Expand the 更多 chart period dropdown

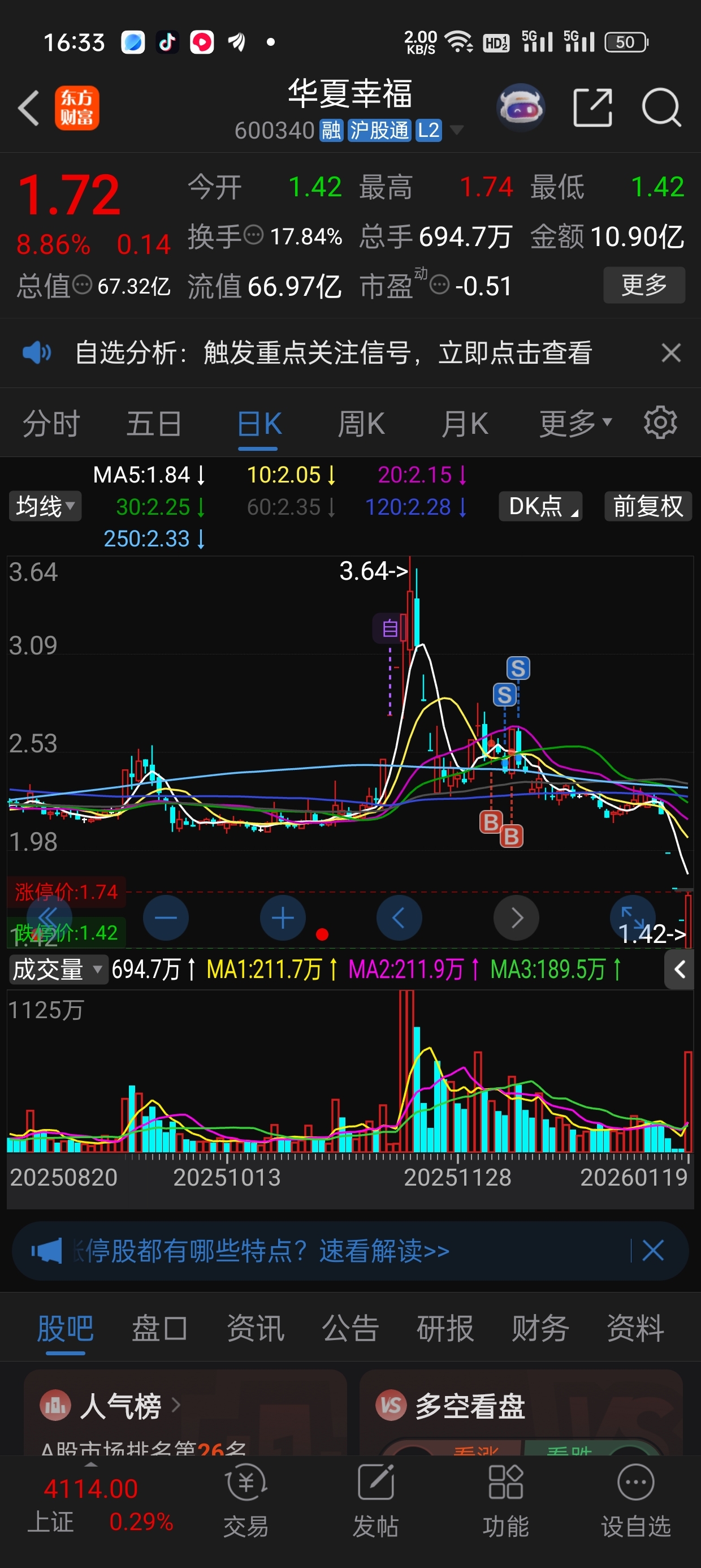[x=575, y=423]
